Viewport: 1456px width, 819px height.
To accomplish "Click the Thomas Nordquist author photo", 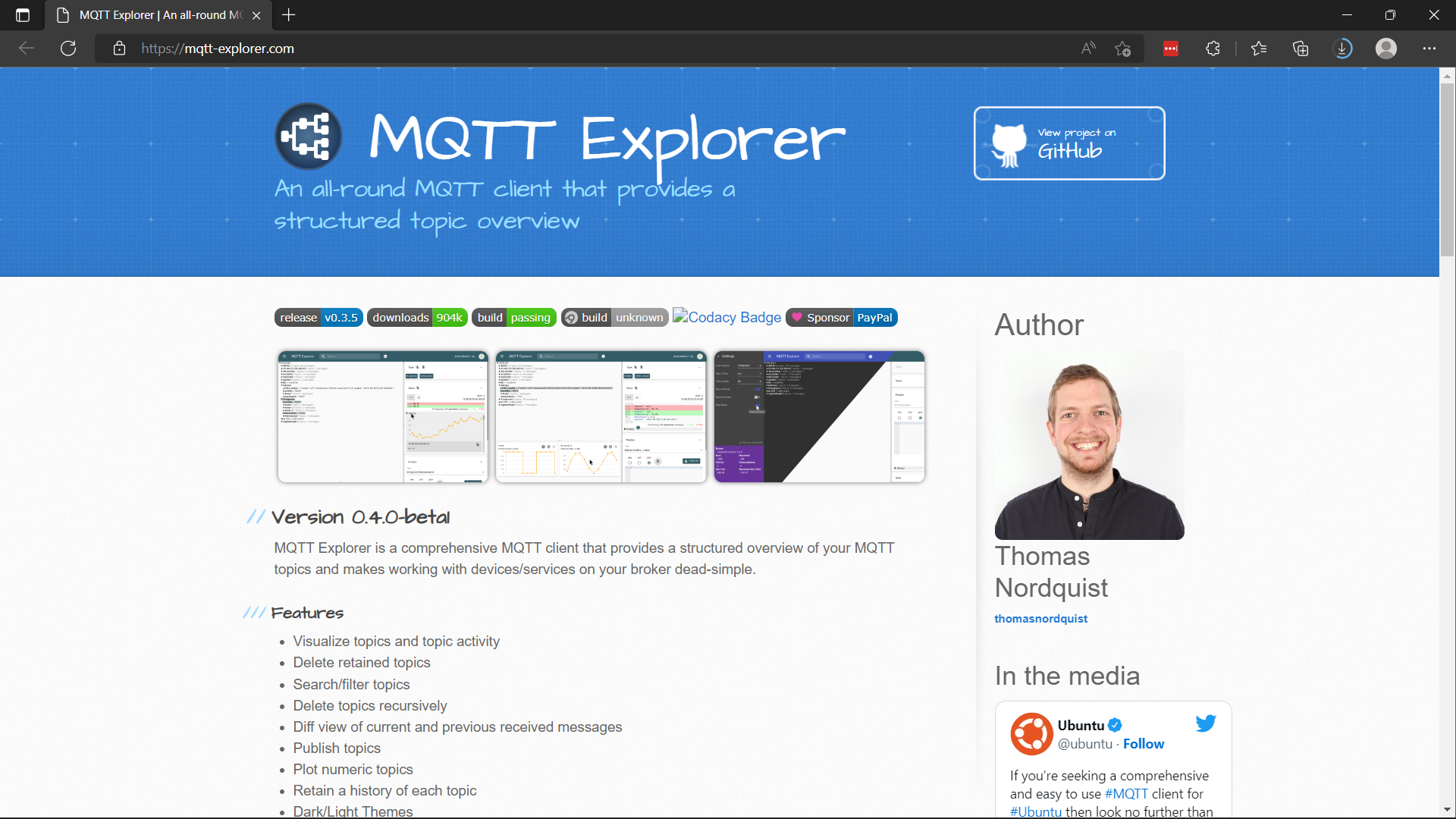I will tap(1089, 445).
